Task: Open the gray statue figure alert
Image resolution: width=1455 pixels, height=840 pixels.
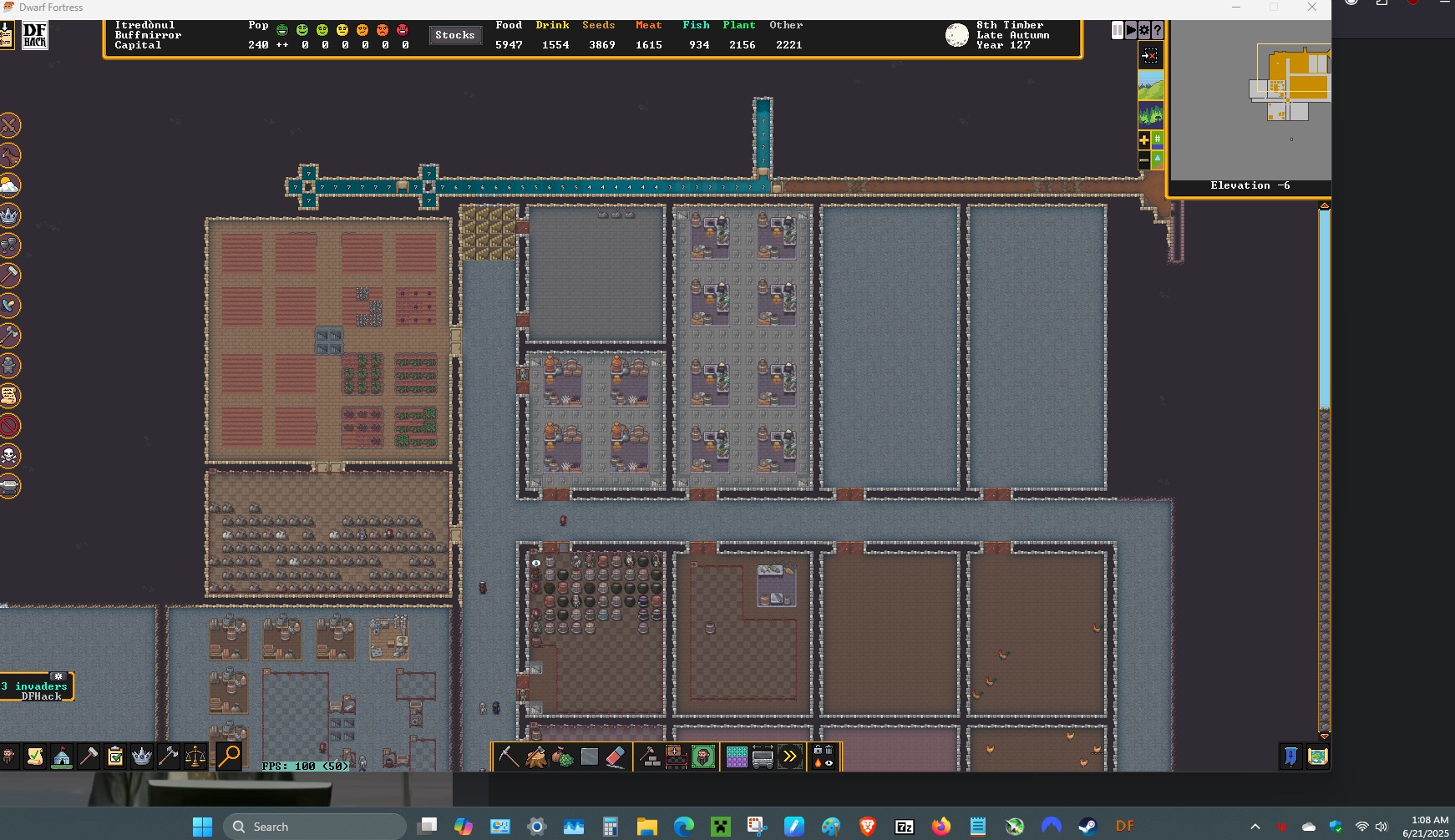Action: pos(9,366)
